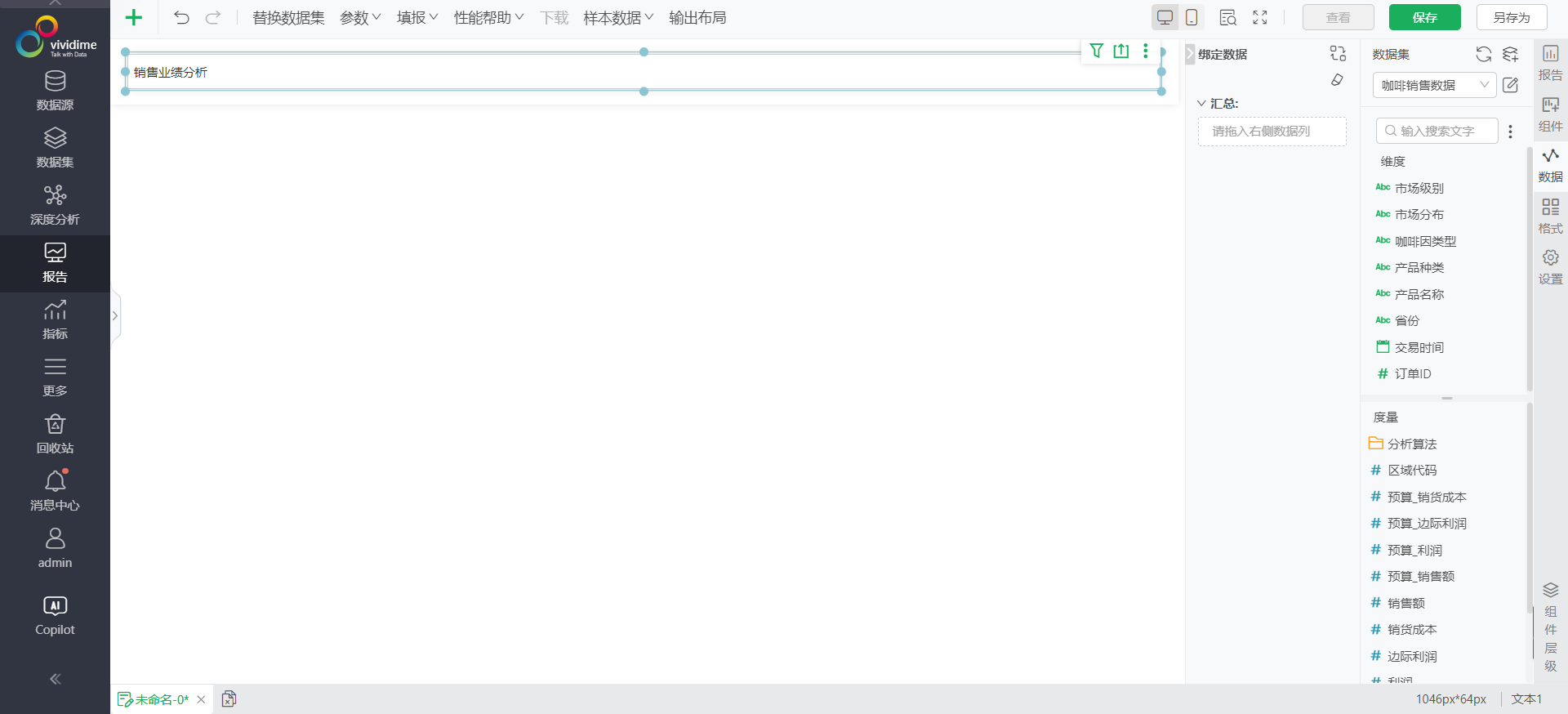The image size is (1568, 714).
Task: Click the eraser clear icon in binding panel
Action: [x=1337, y=80]
